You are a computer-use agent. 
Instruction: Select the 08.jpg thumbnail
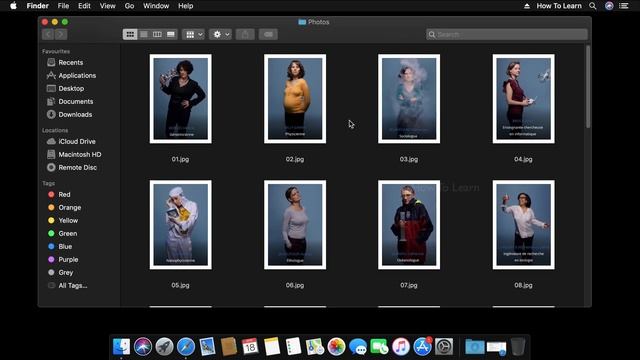[523, 225]
